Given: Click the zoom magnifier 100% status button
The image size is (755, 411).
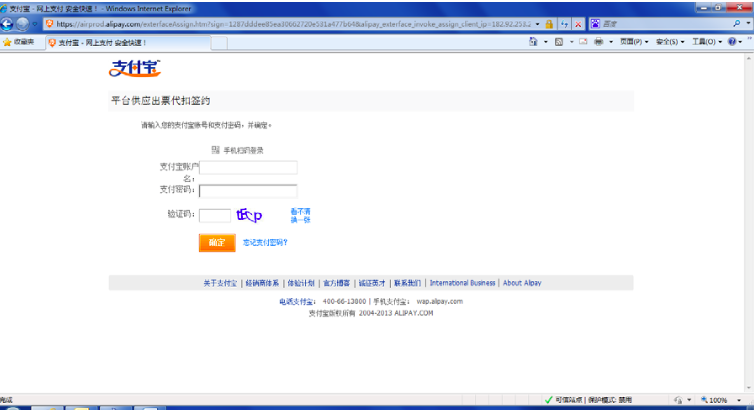Looking at the screenshot, I should tap(714, 400).
